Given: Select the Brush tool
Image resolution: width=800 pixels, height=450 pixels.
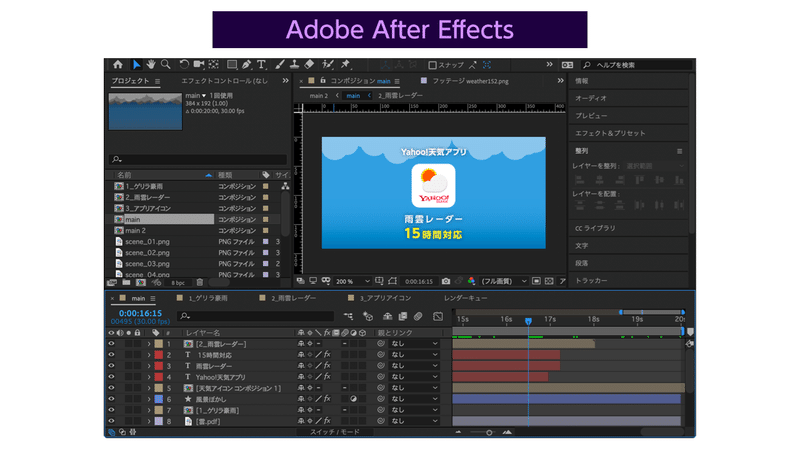Looking at the screenshot, I should [280, 64].
